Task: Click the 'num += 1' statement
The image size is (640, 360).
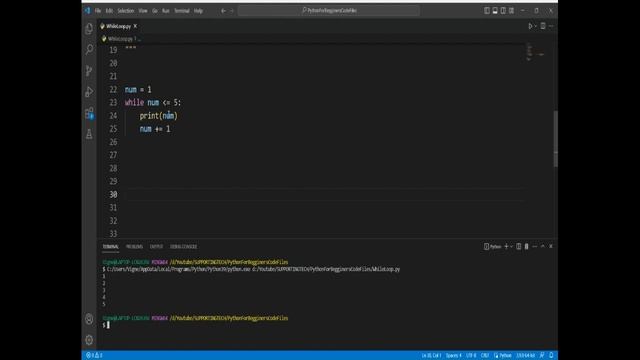Action: (x=155, y=129)
